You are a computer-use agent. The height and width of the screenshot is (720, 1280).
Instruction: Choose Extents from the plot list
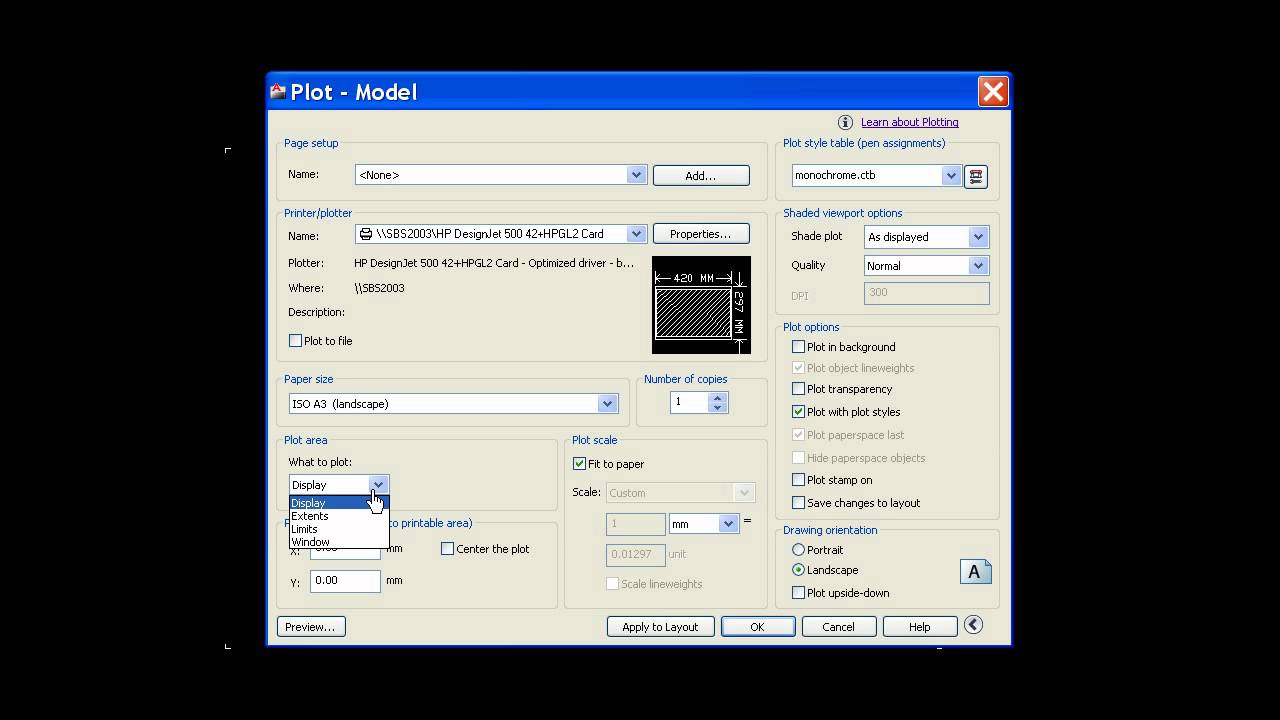pyautogui.click(x=339, y=516)
